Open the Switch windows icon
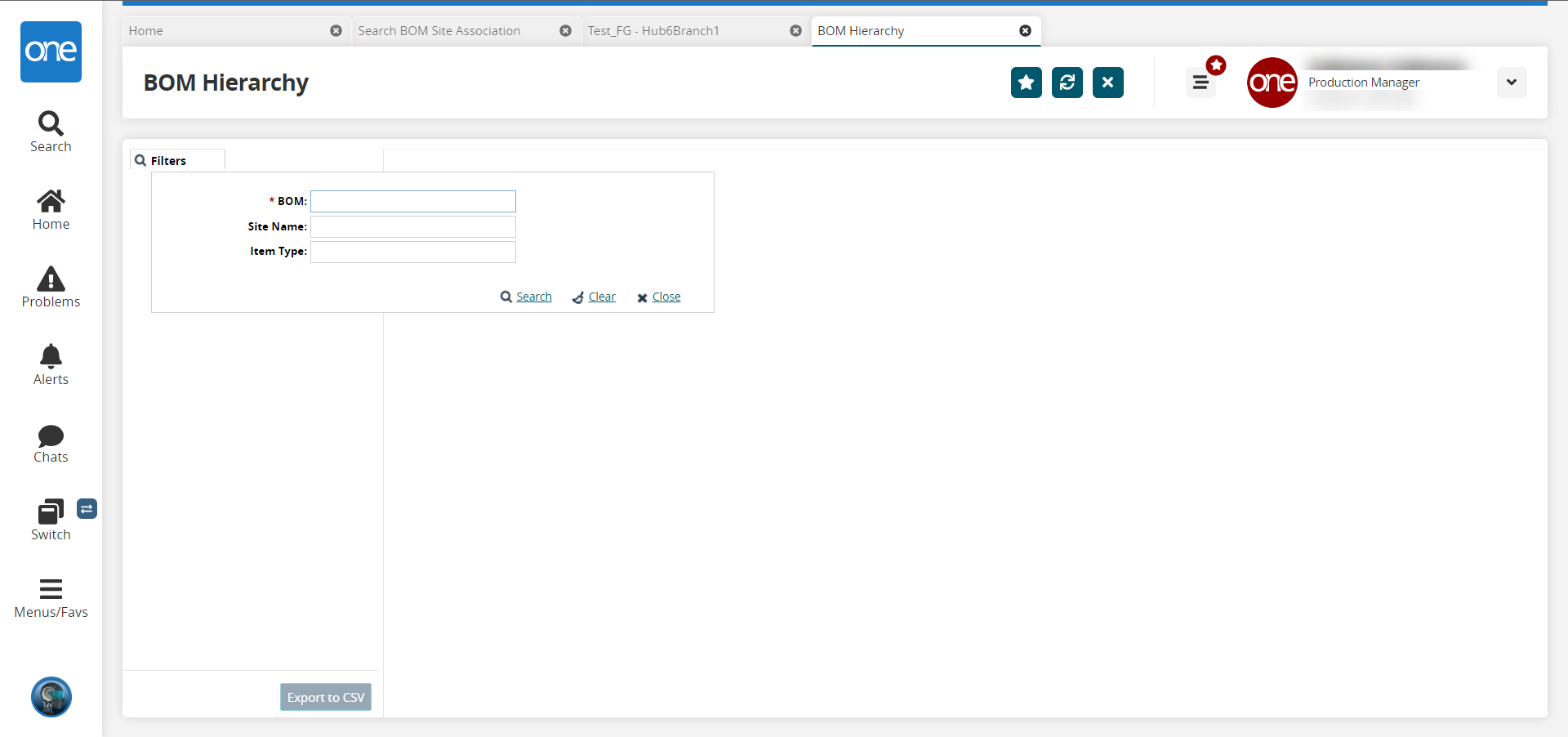Image resolution: width=1568 pixels, height=737 pixels. point(51,520)
